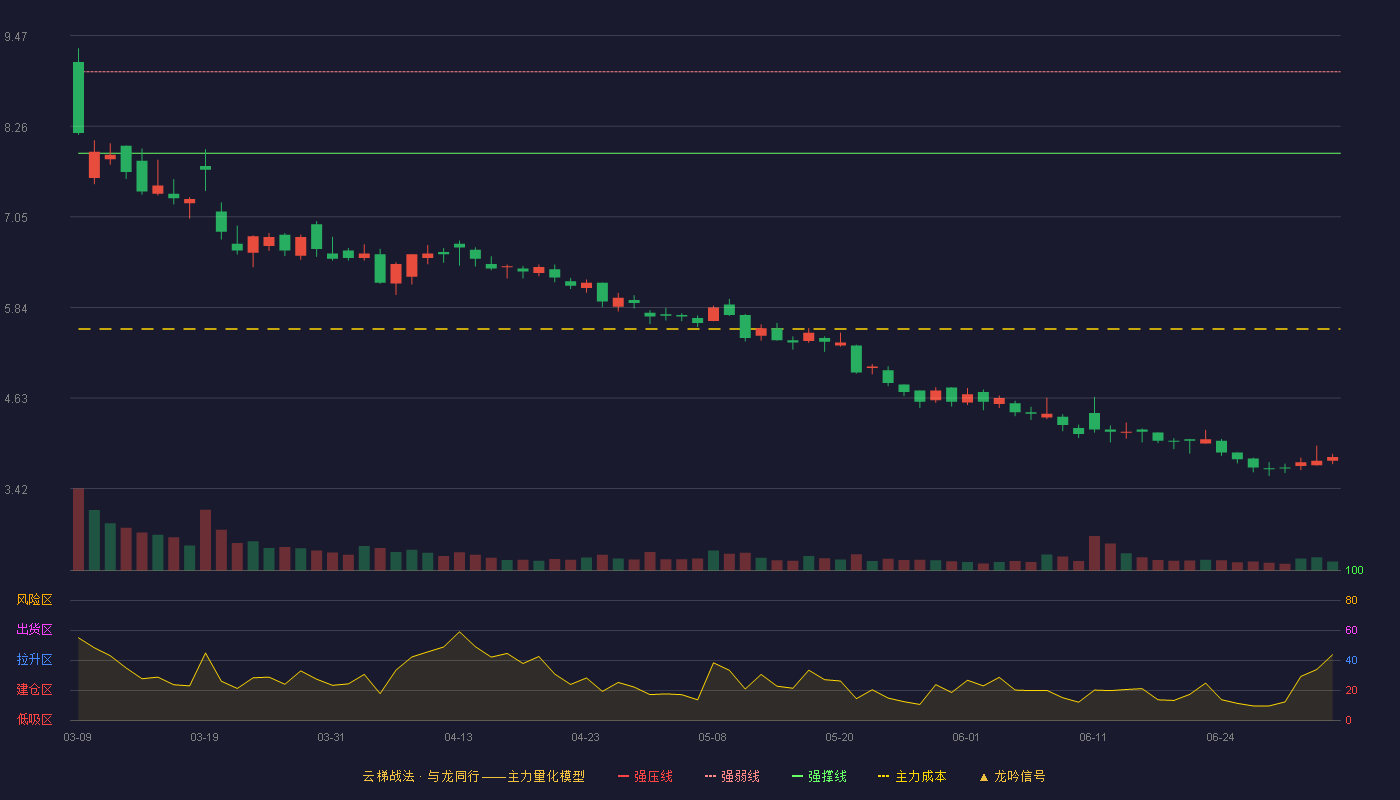Click the 5.84 price axis label
The height and width of the screenshot is (800, 1400).
click(16, 309)
